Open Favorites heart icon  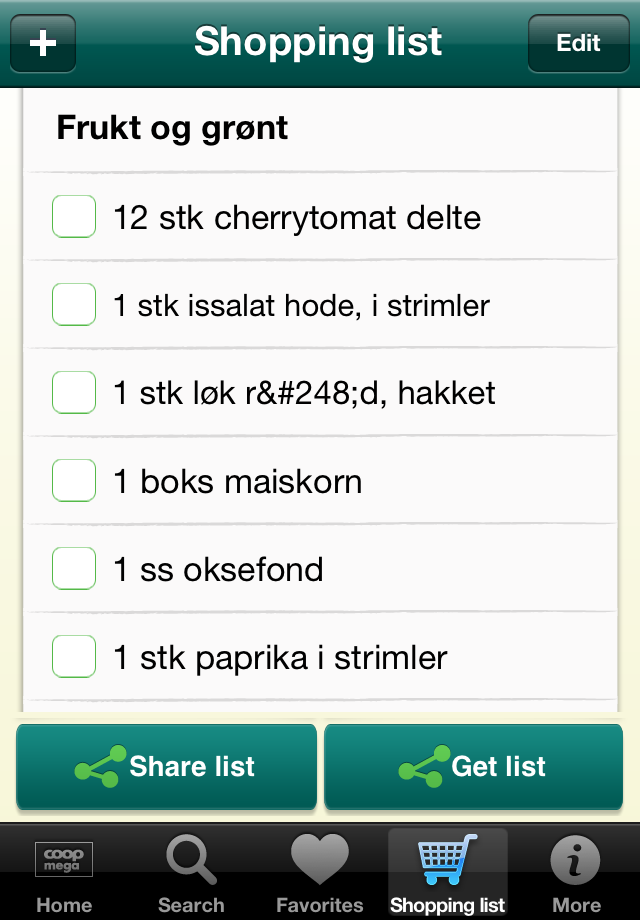319,860
